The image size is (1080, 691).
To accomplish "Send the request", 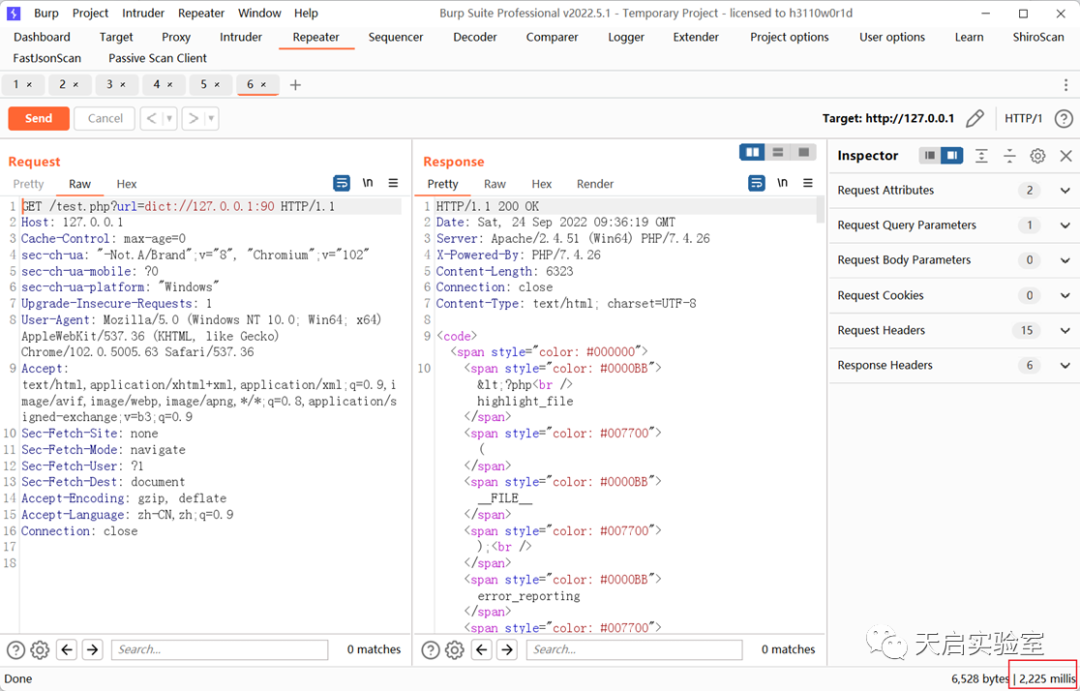I will click(39, 118).
